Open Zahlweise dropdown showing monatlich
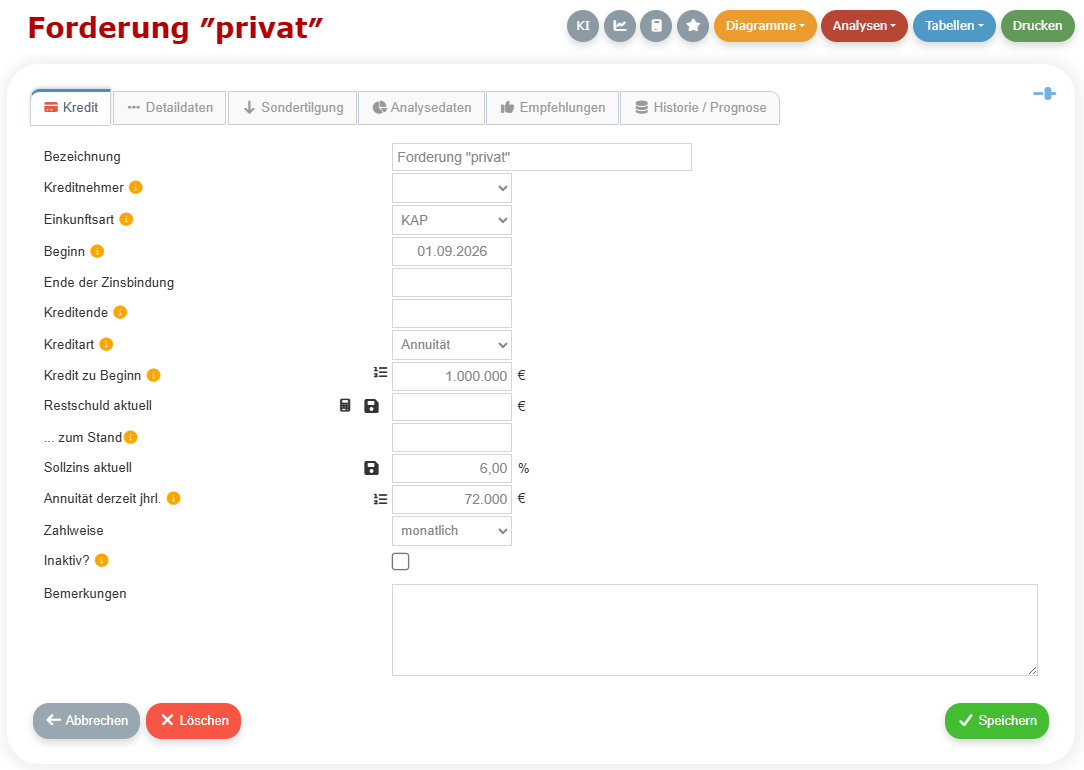The image size is (1084, 770). coord(451,531)
